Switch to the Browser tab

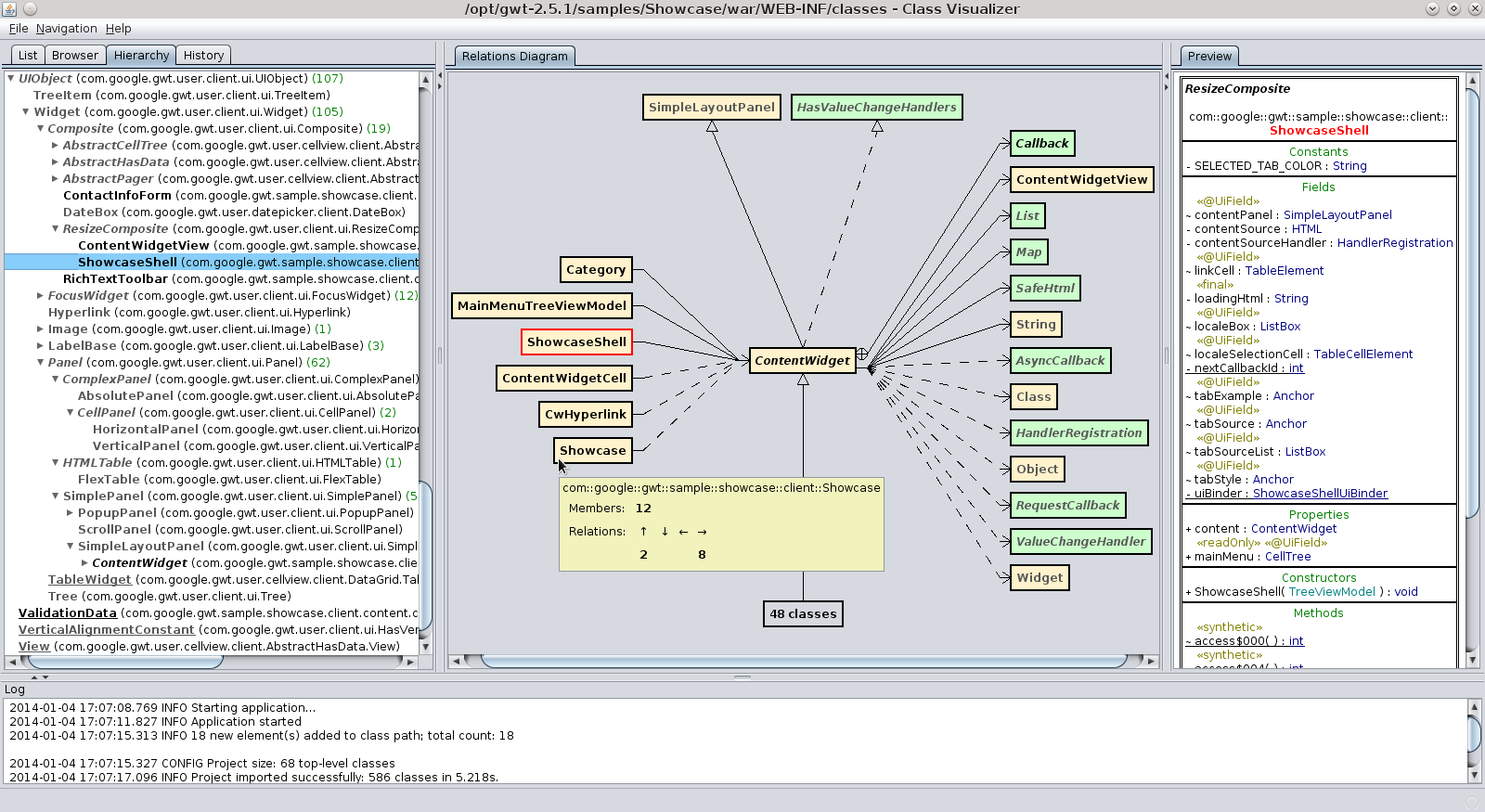(x=74, y=56)
